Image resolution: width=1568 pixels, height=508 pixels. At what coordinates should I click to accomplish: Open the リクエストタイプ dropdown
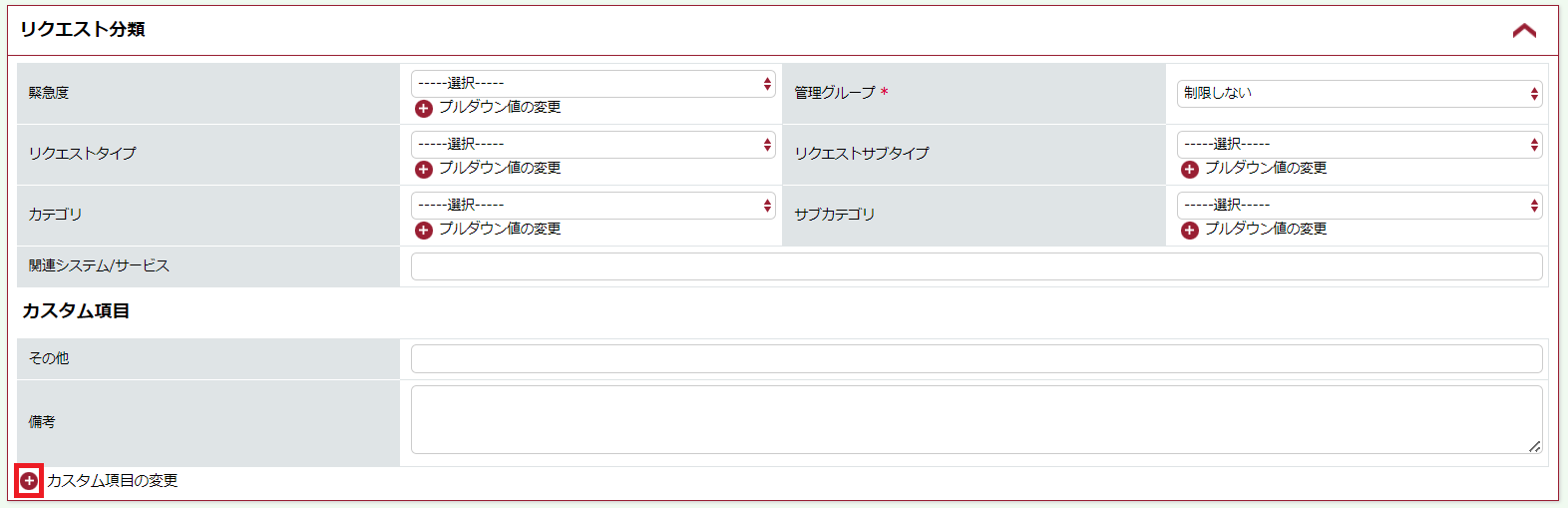click(x=593, y=145)
